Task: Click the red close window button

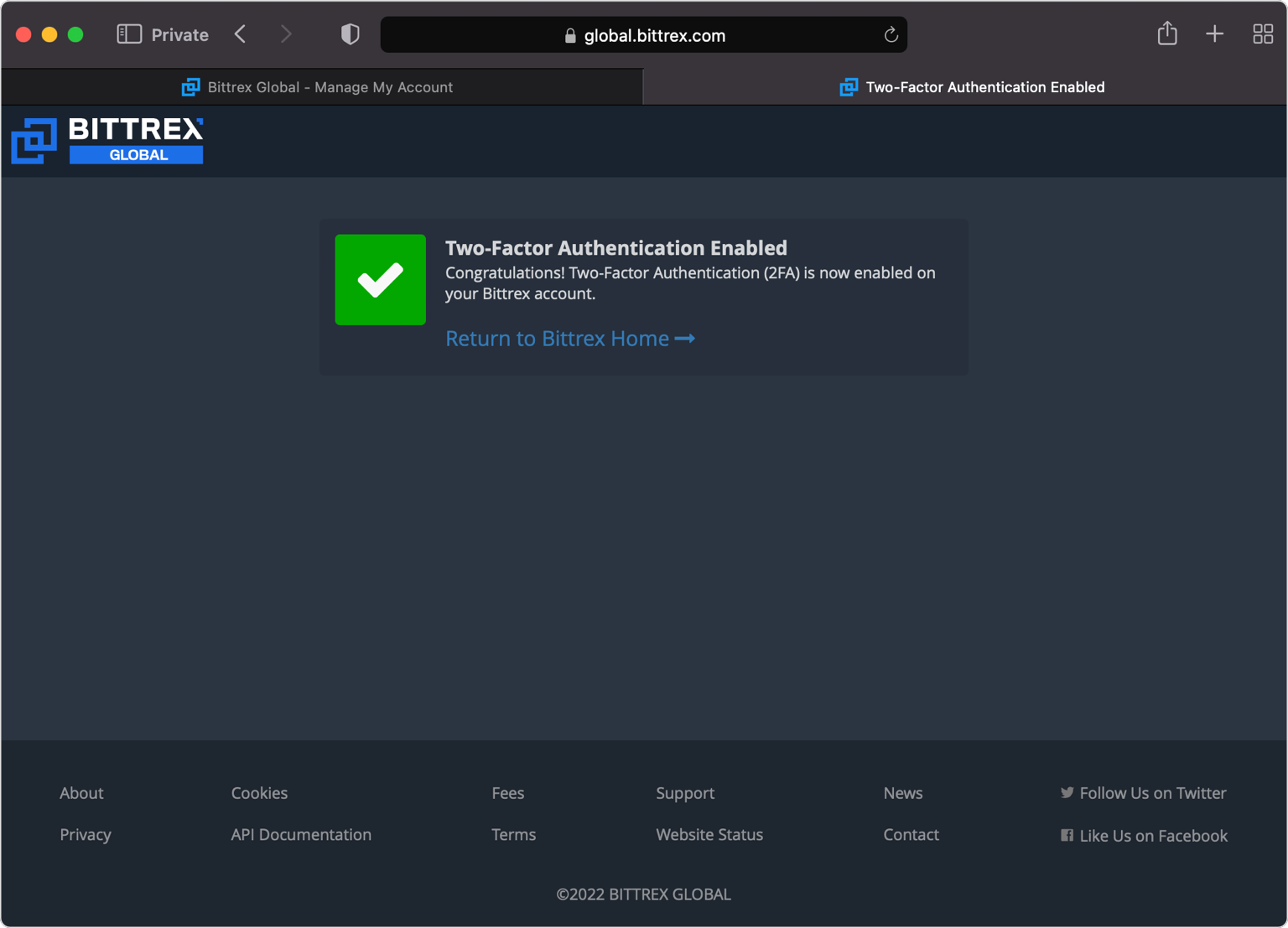Action: pyautogui.click(x=23, y=34)
